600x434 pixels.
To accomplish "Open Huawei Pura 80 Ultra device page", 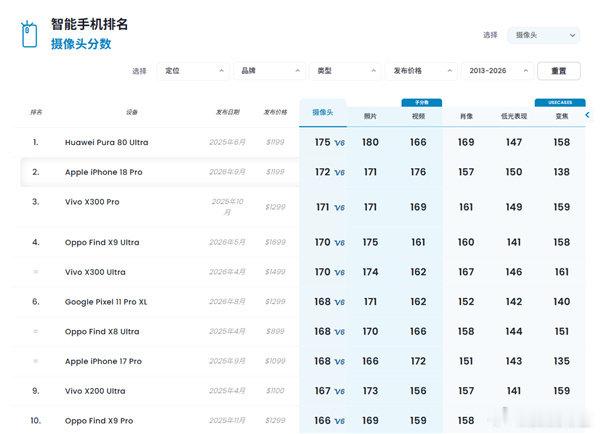I will (x=106, y=142).
